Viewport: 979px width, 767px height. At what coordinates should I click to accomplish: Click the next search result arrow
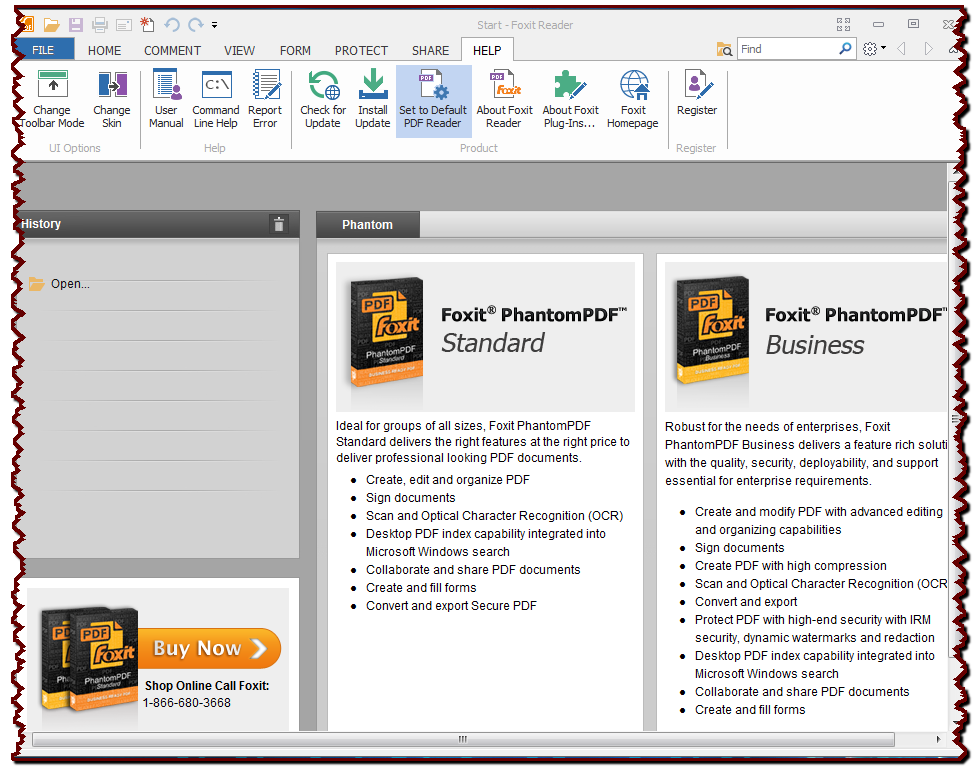[x=928, y=49]
